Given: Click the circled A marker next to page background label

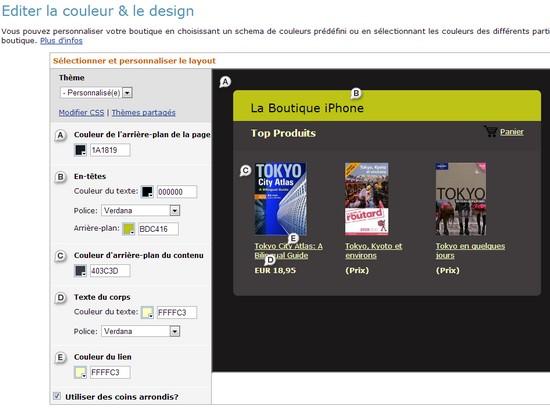Looking at the screenshot, I should (61, 135).
